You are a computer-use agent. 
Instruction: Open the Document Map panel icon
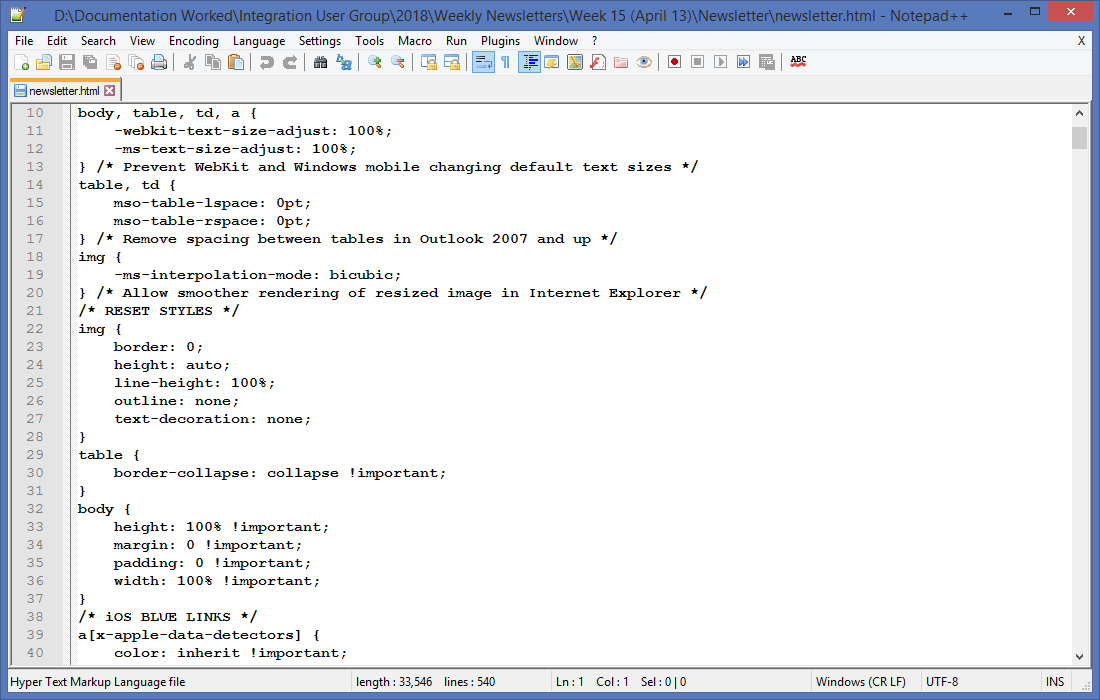pyautogui.click(x=576, y=61)
